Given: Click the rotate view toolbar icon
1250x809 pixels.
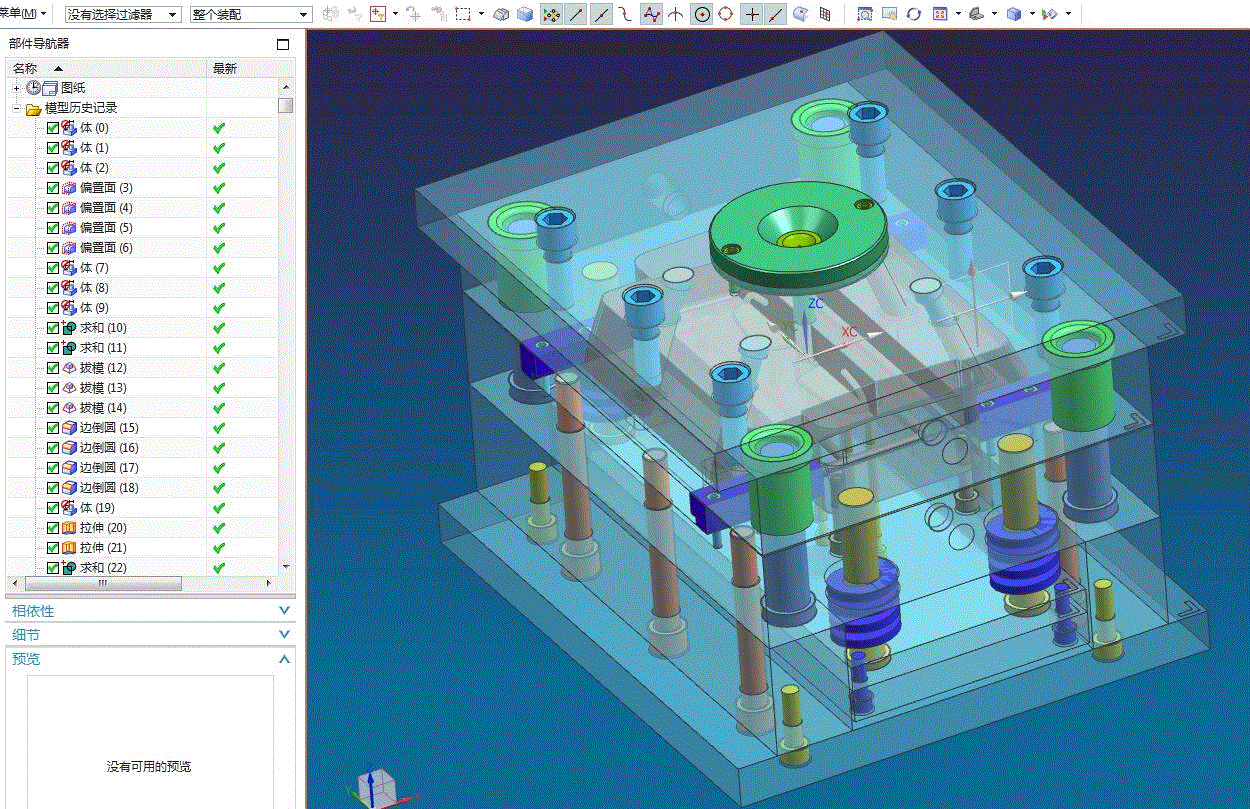Looking at the screenshot, I should (x=914, y=15).
